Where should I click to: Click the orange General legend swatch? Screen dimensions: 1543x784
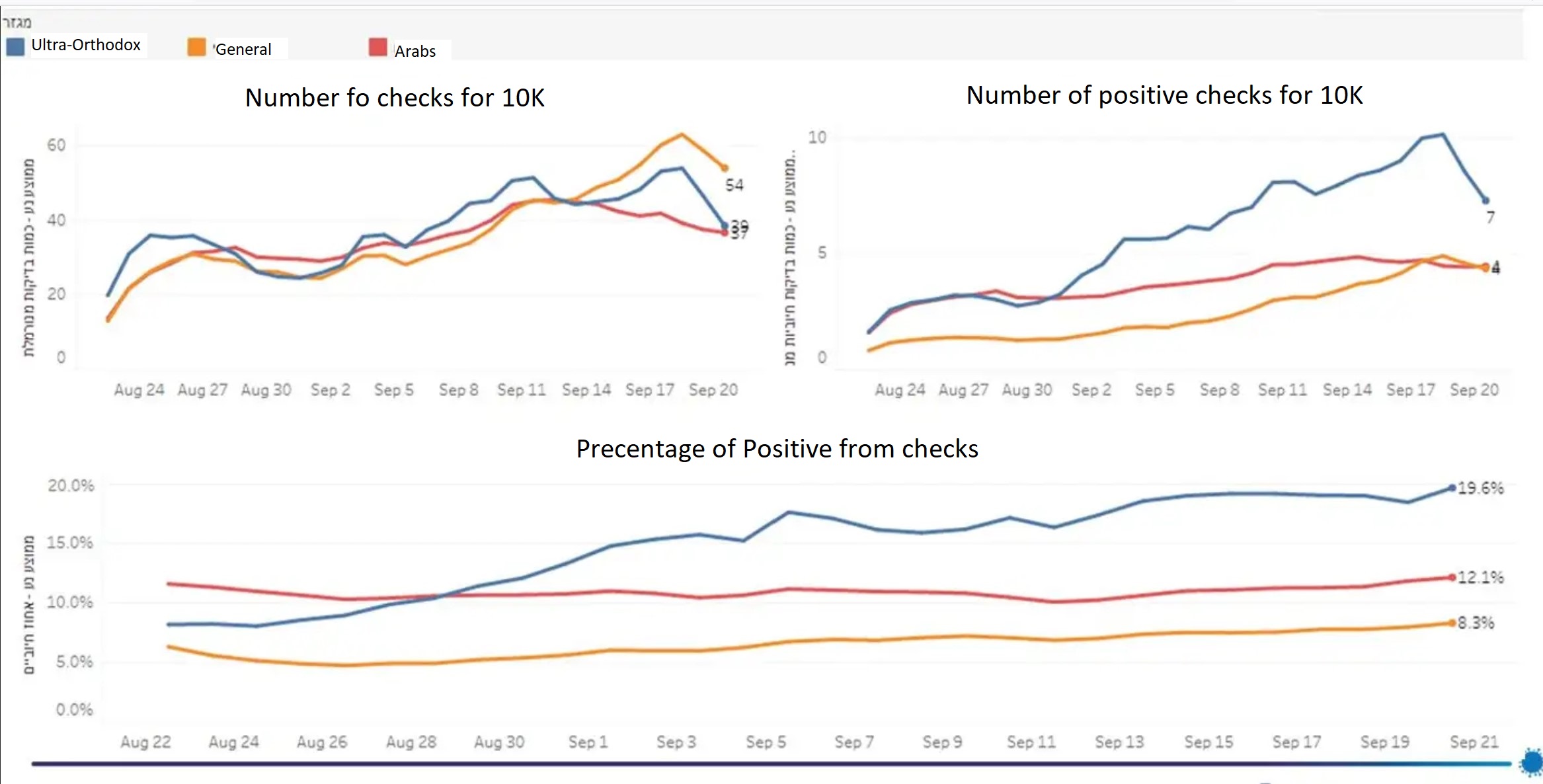point(196,47)
